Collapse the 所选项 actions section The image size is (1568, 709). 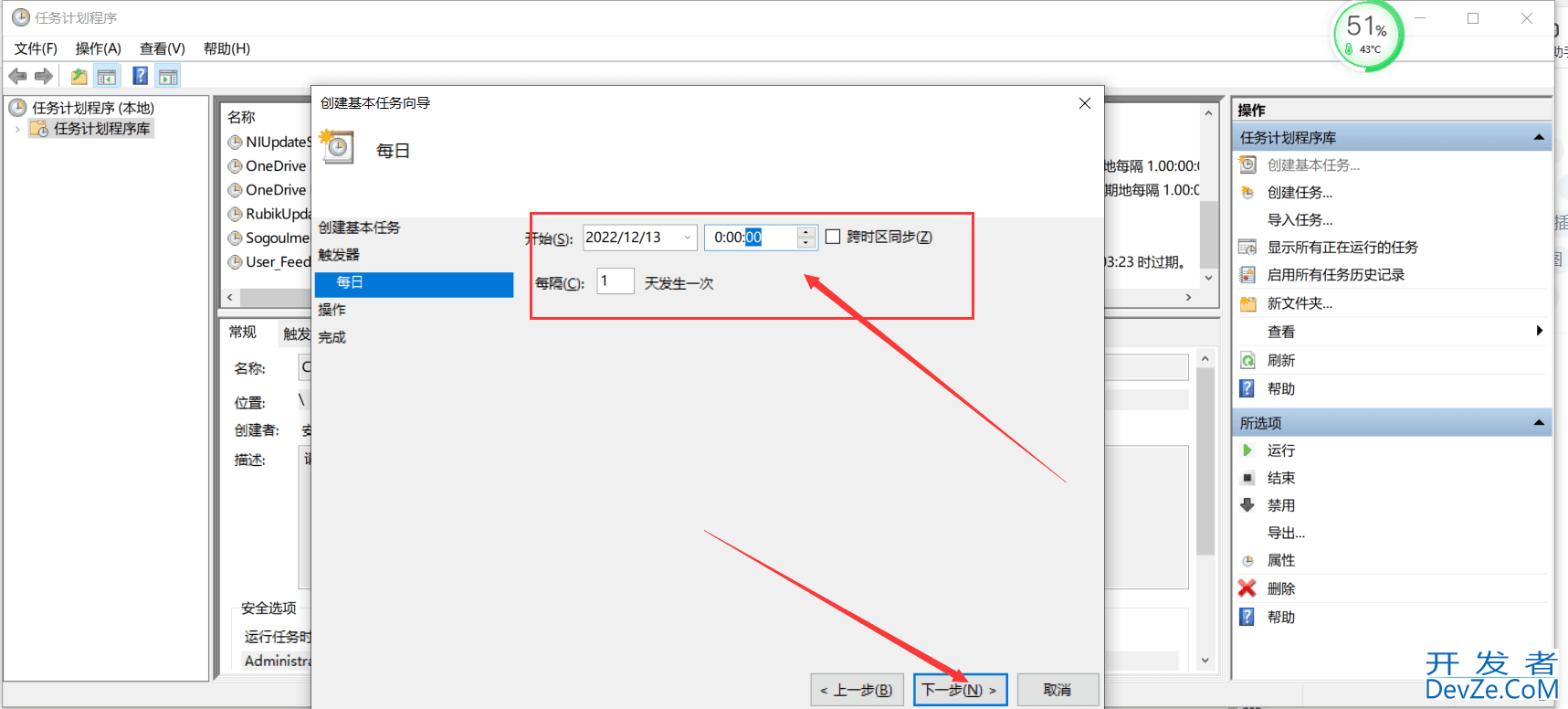(x=1539, y=422)
